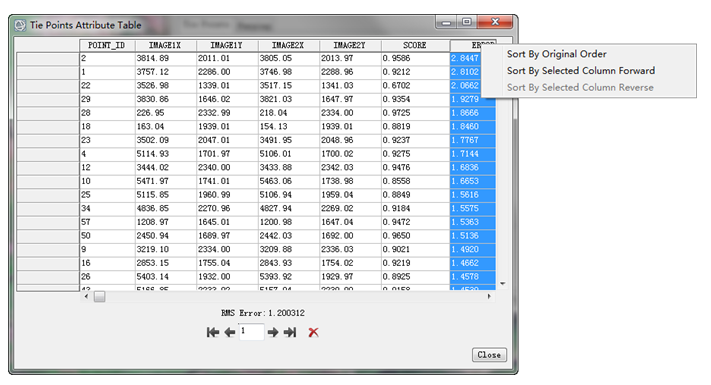Select the row header for point 34
The image size is (711, 385).
(x=48, y=209)
